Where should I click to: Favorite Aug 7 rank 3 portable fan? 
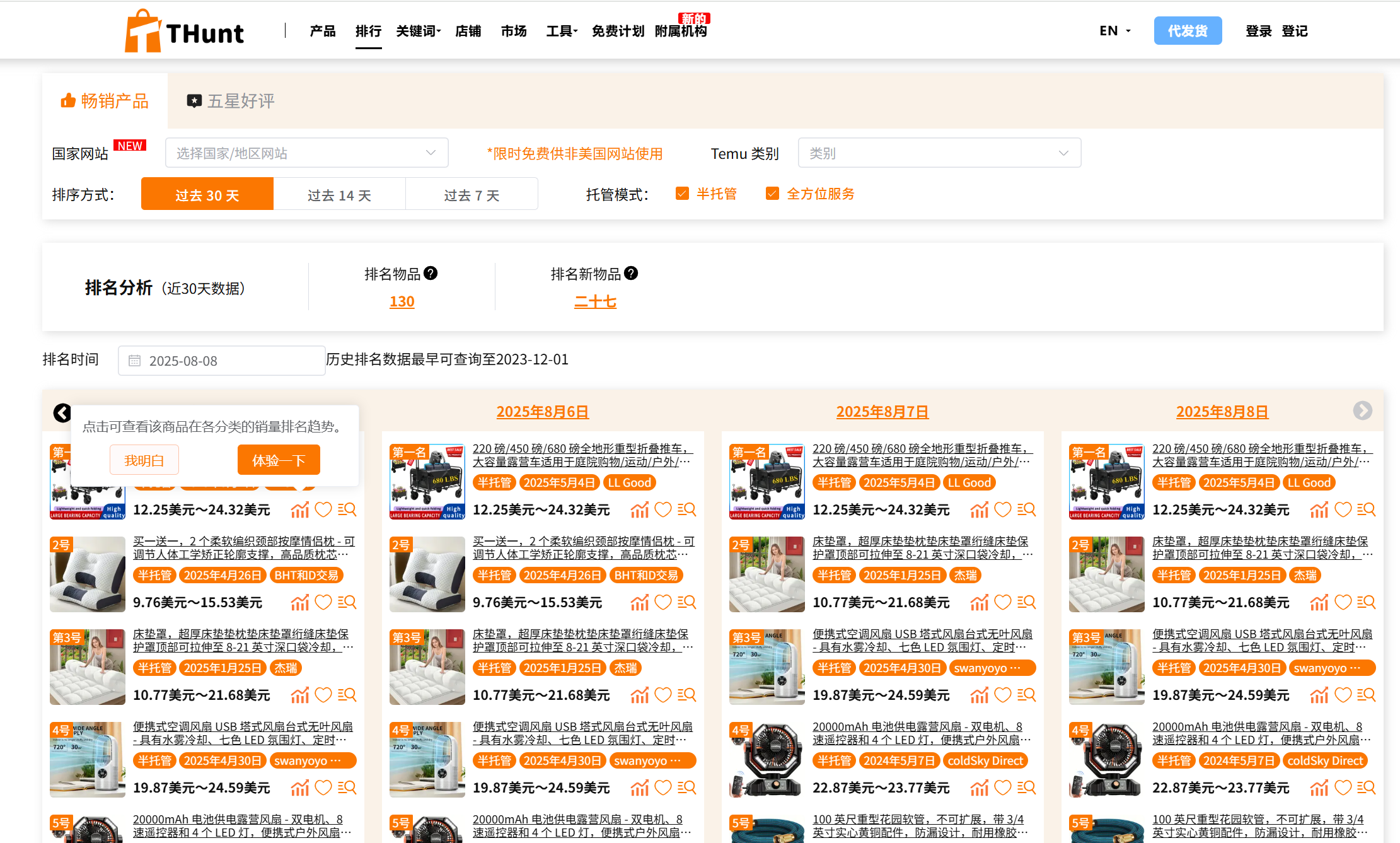point(1003,695)
